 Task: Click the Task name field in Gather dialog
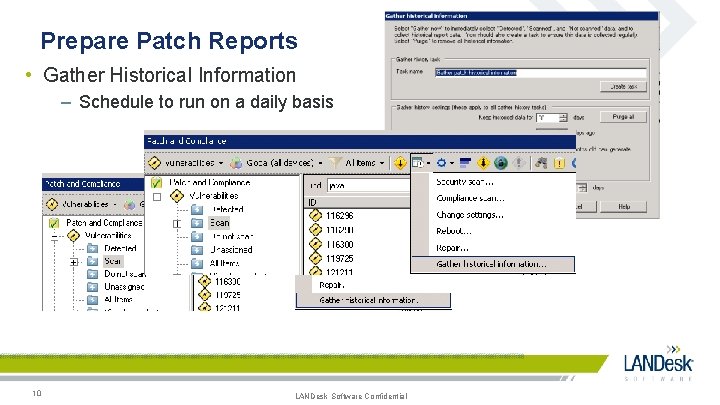(x=540, y=73)
